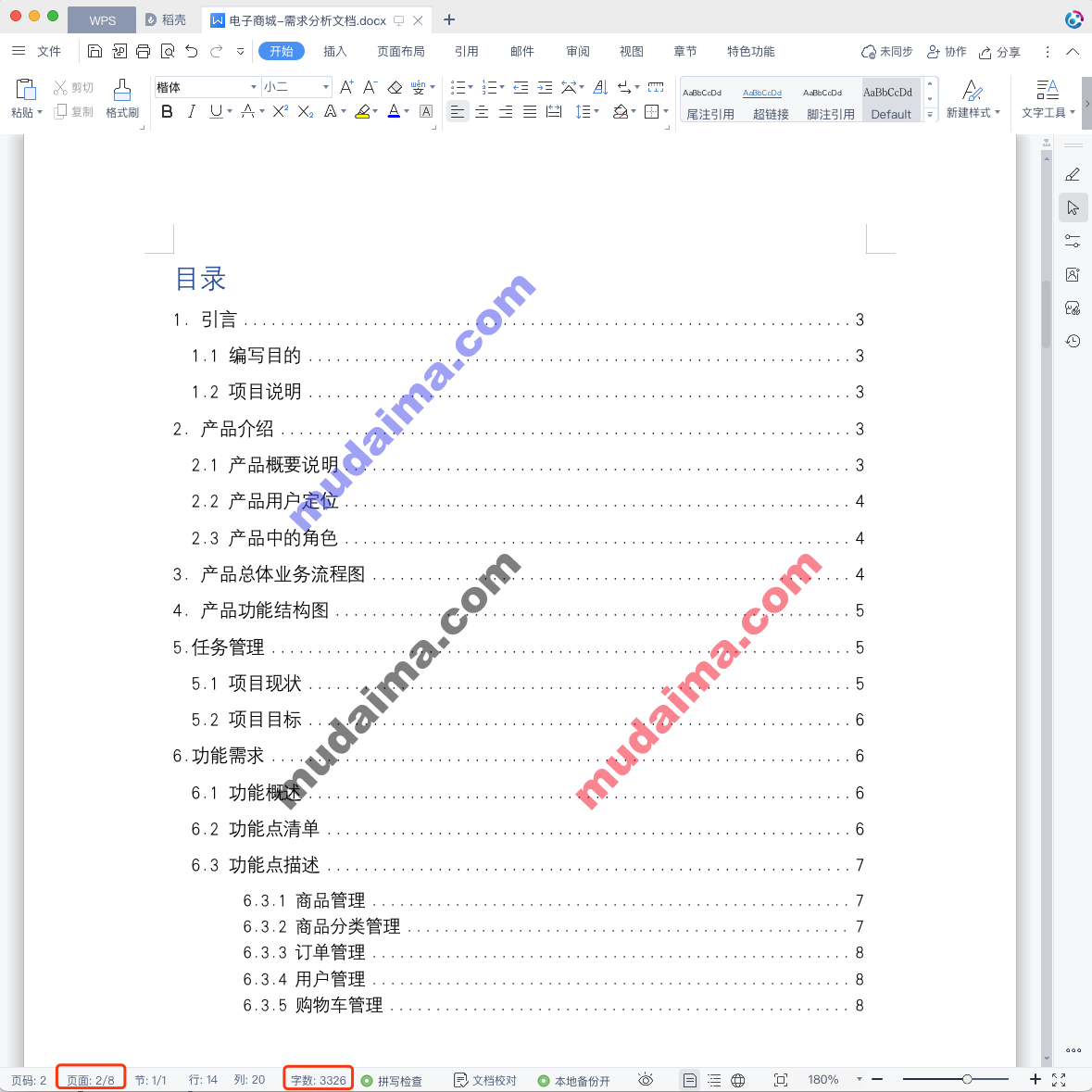Viewport: 1092px width, 1092px height.
Task: Toggle underline formatting
Action: [x=215, y=111]
